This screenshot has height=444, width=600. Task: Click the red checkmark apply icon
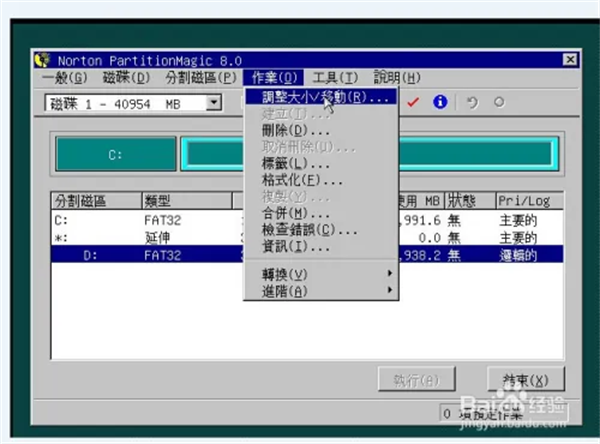click(x=413, y=102)
